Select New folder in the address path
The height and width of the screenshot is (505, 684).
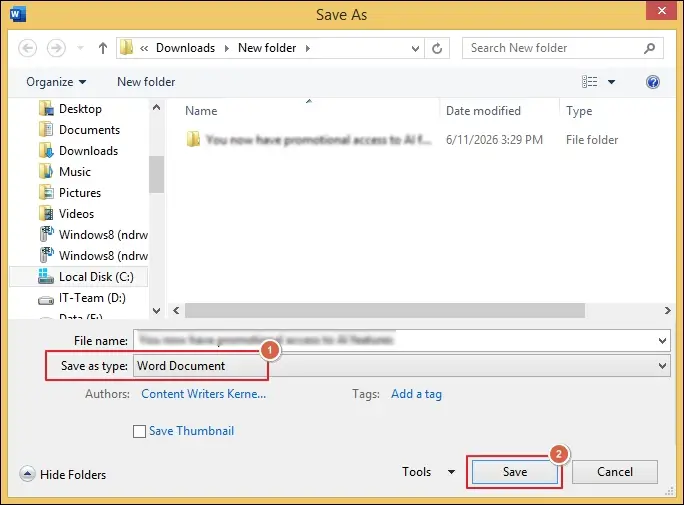tap(267, 48)
